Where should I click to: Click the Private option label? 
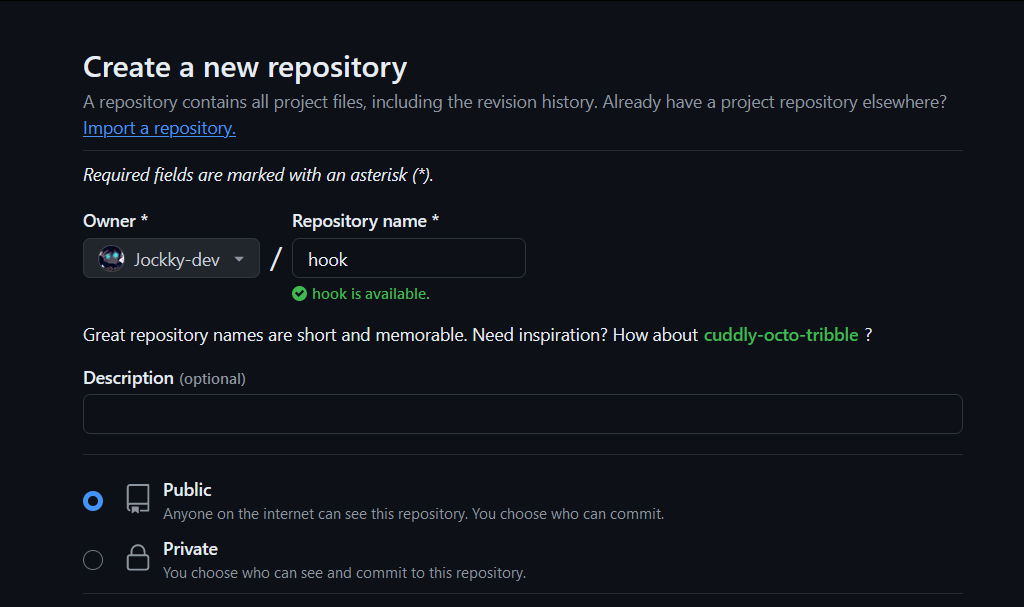(191, 549)
